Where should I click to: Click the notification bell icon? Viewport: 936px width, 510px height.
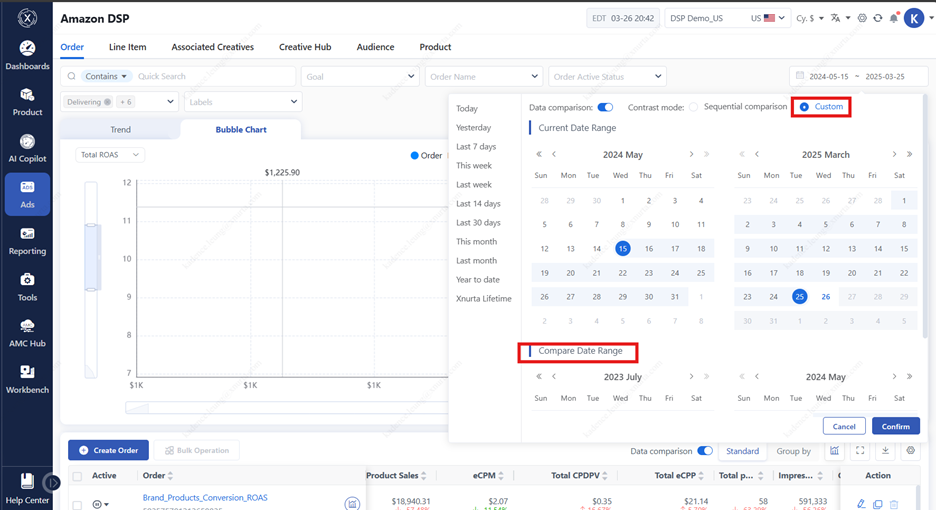(894, 19)
